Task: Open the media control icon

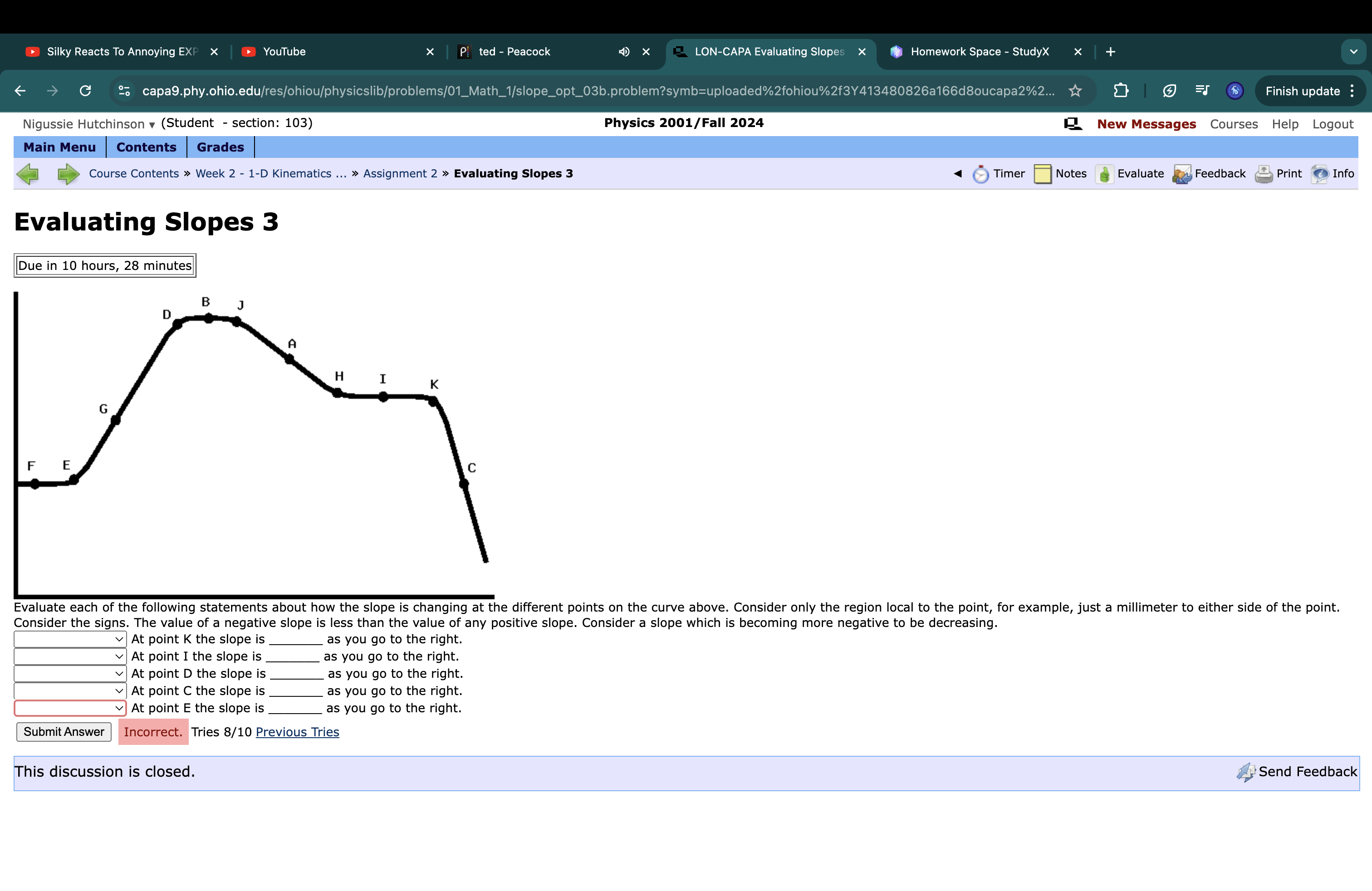Action: [1202, 91]
